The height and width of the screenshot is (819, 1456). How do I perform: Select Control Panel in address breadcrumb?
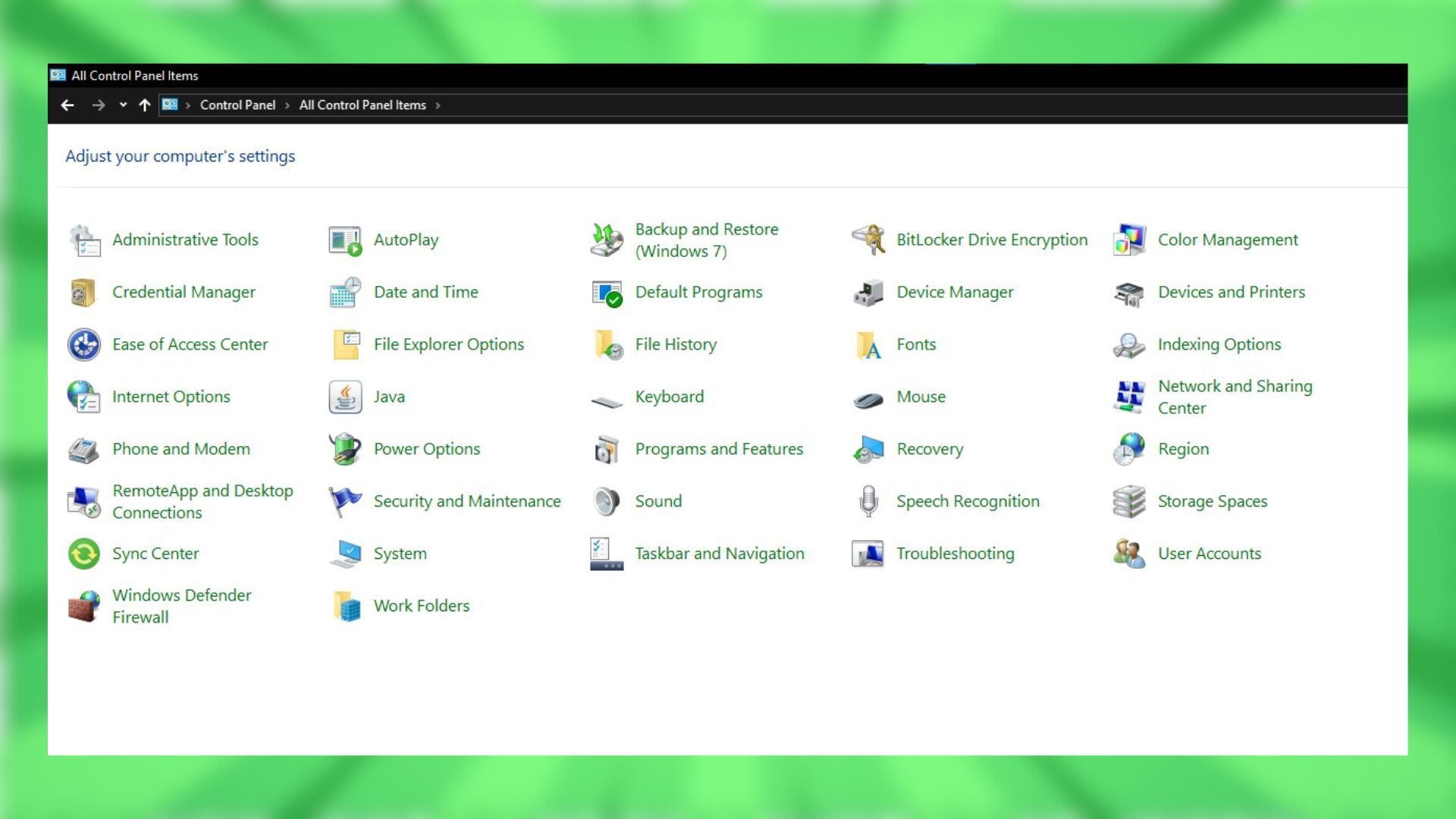[x=237, y=105]
